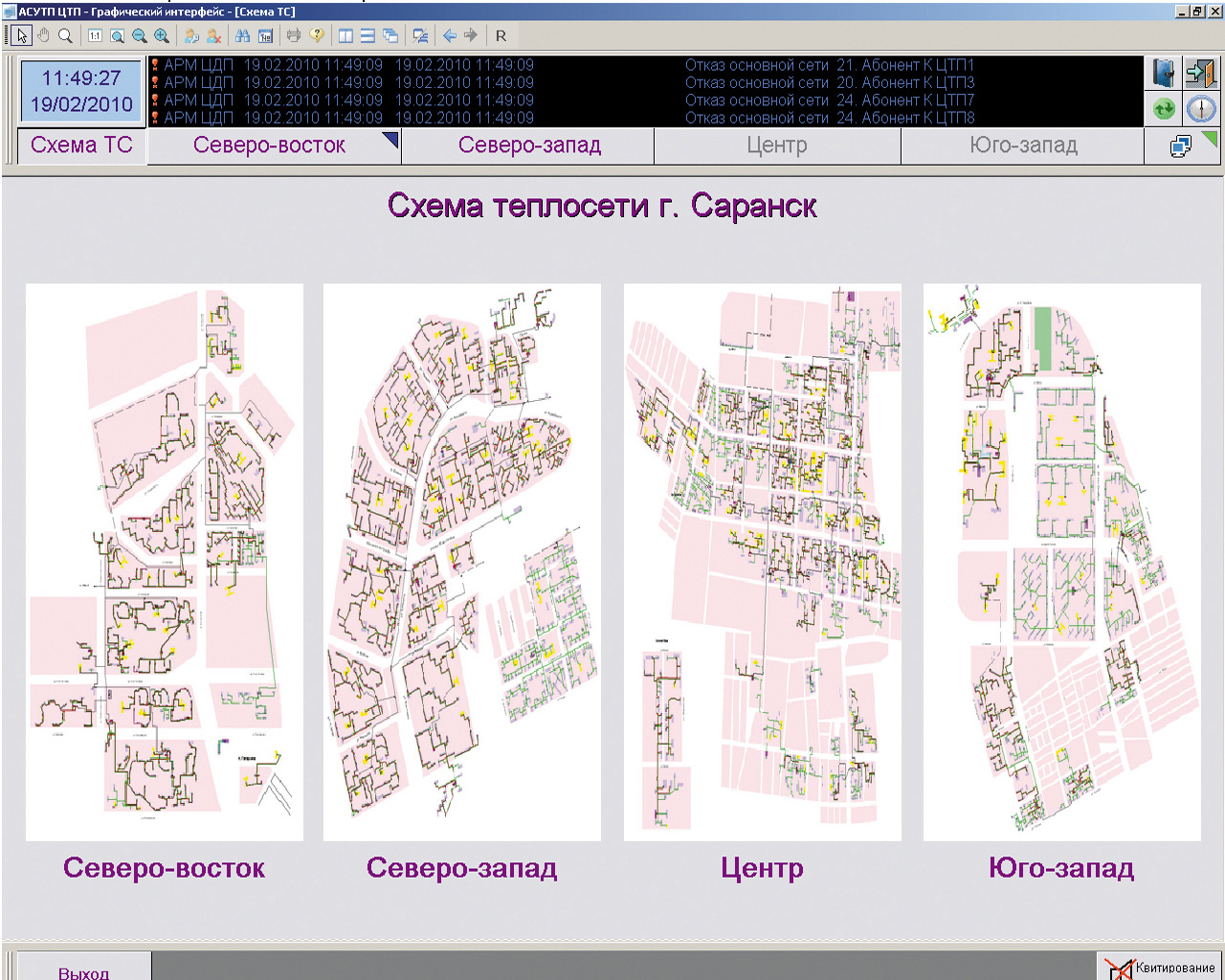Open the Юго-запад tab
The height and width of the screenshot is (980, 1225).
(1022, 145)
